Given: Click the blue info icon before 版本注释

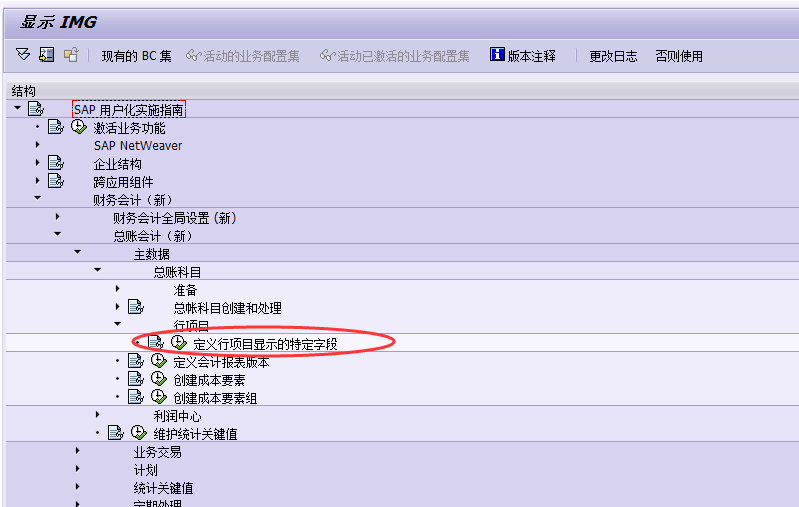Looking at the screenshot, I should 497,54.
